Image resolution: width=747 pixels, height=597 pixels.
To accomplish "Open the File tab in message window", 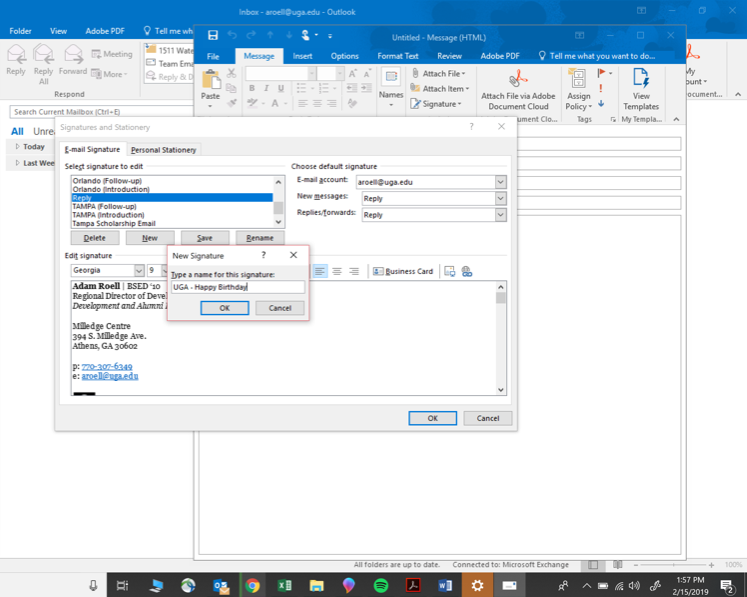I will click(213, 56).
